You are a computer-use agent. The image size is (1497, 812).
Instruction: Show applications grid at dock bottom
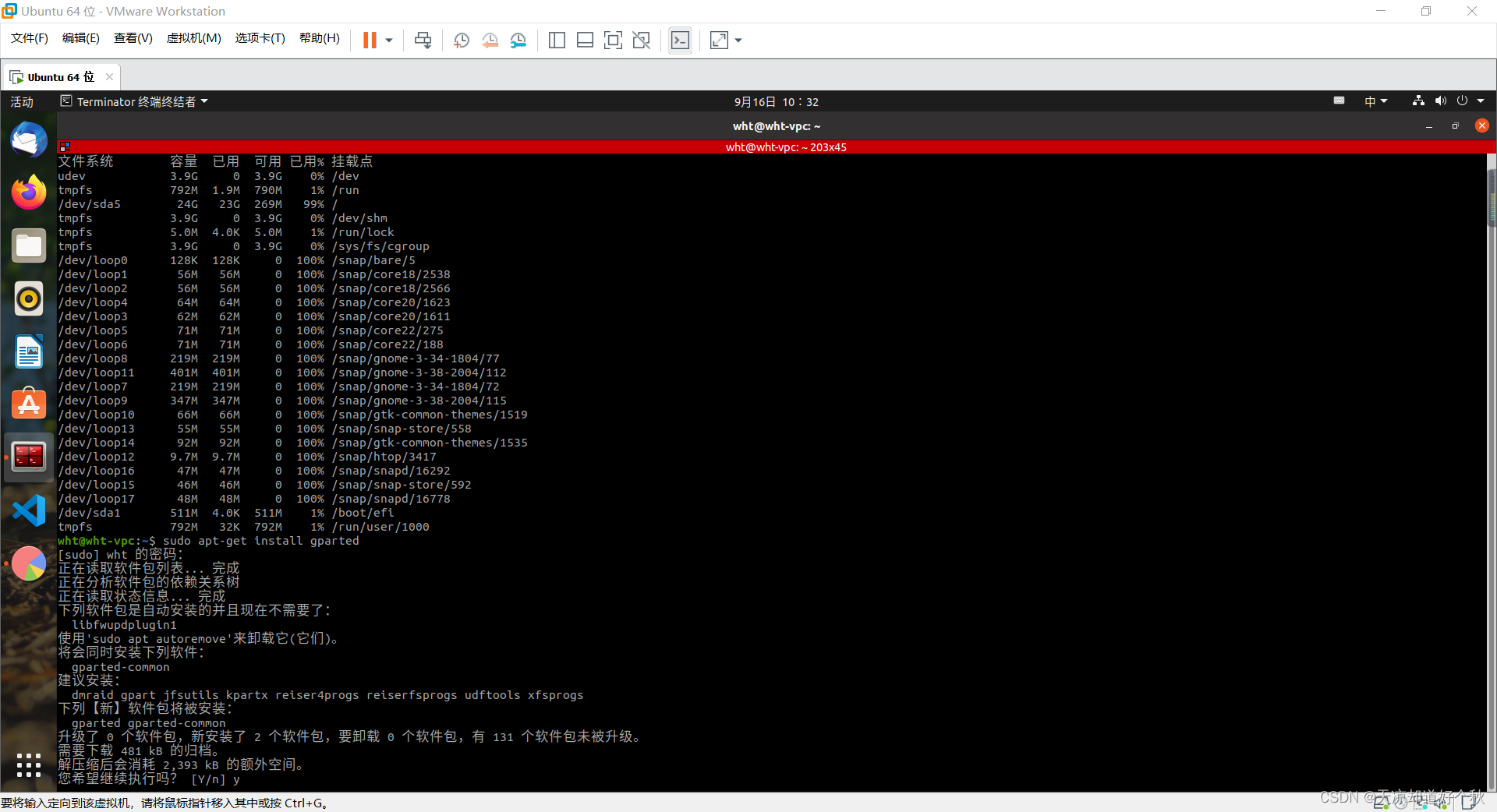click(x=29, y=764)
